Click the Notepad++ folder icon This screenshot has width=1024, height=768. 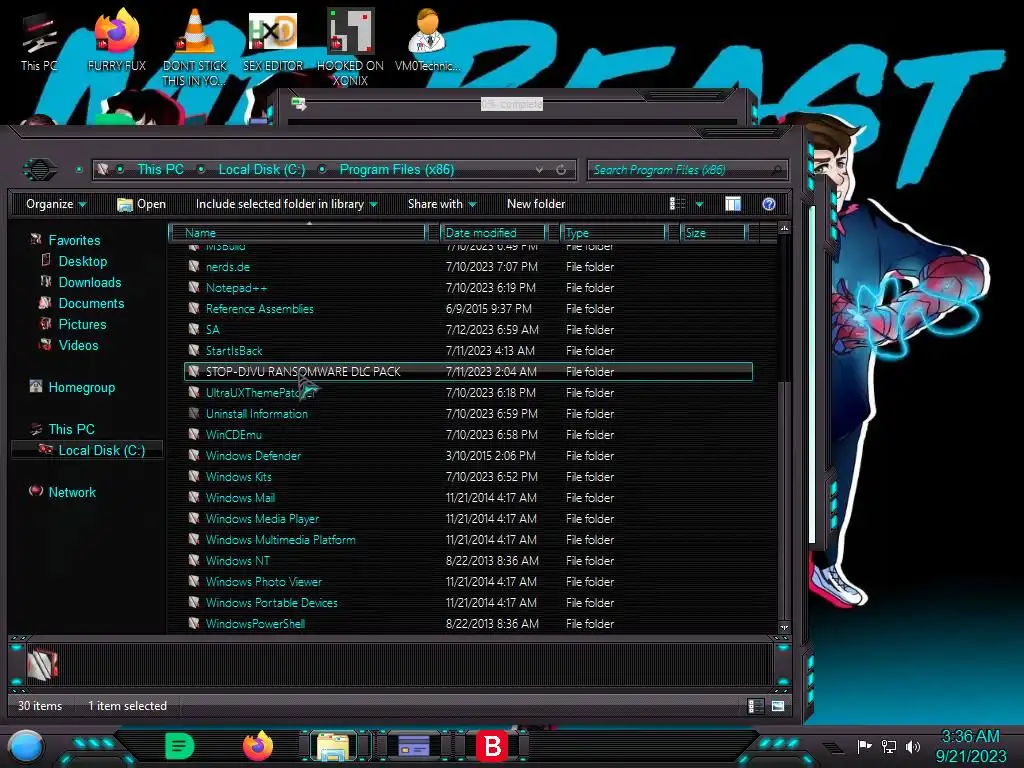coord(194,287)
